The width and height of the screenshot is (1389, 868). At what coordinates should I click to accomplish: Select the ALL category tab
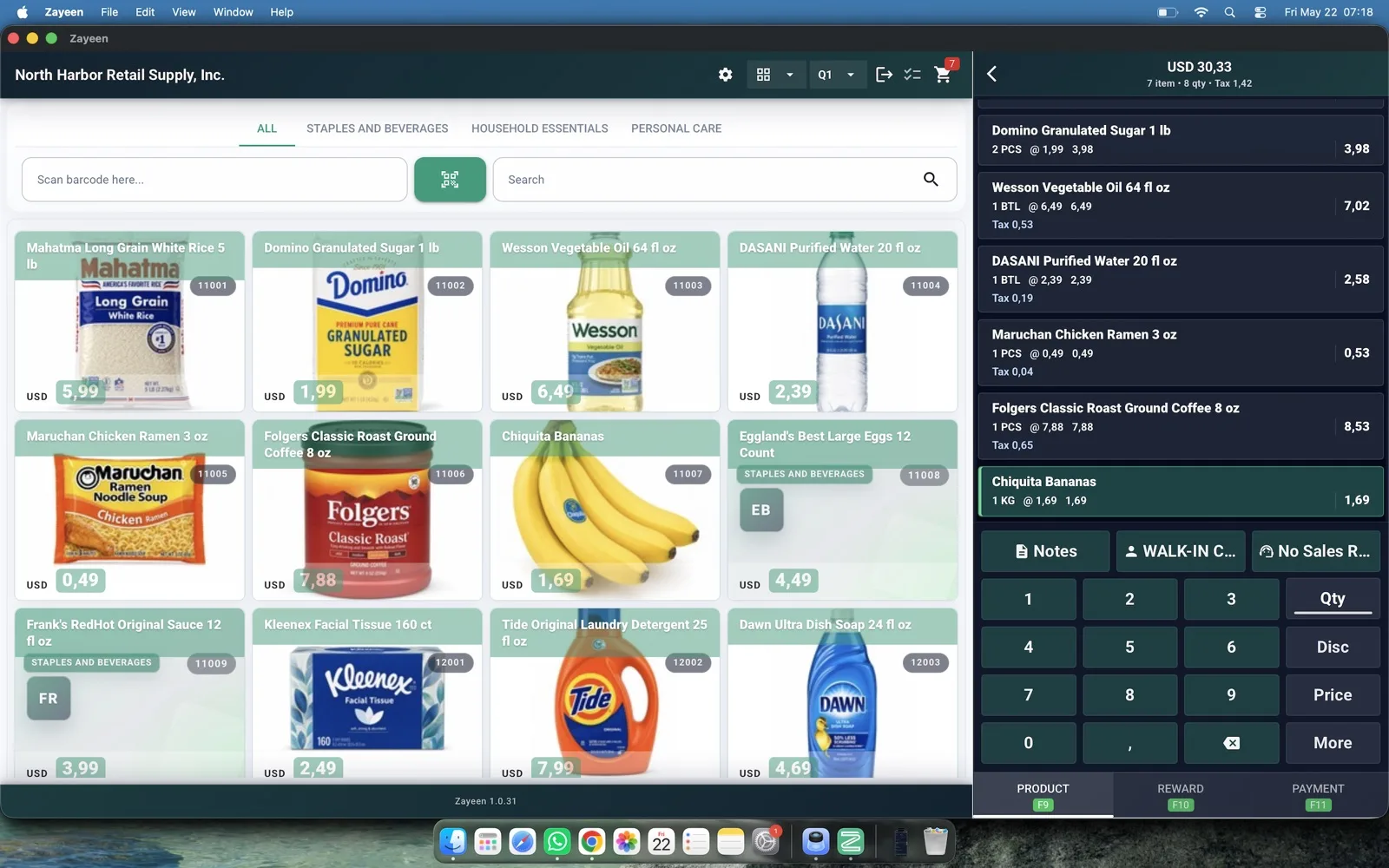coord(267,128)
